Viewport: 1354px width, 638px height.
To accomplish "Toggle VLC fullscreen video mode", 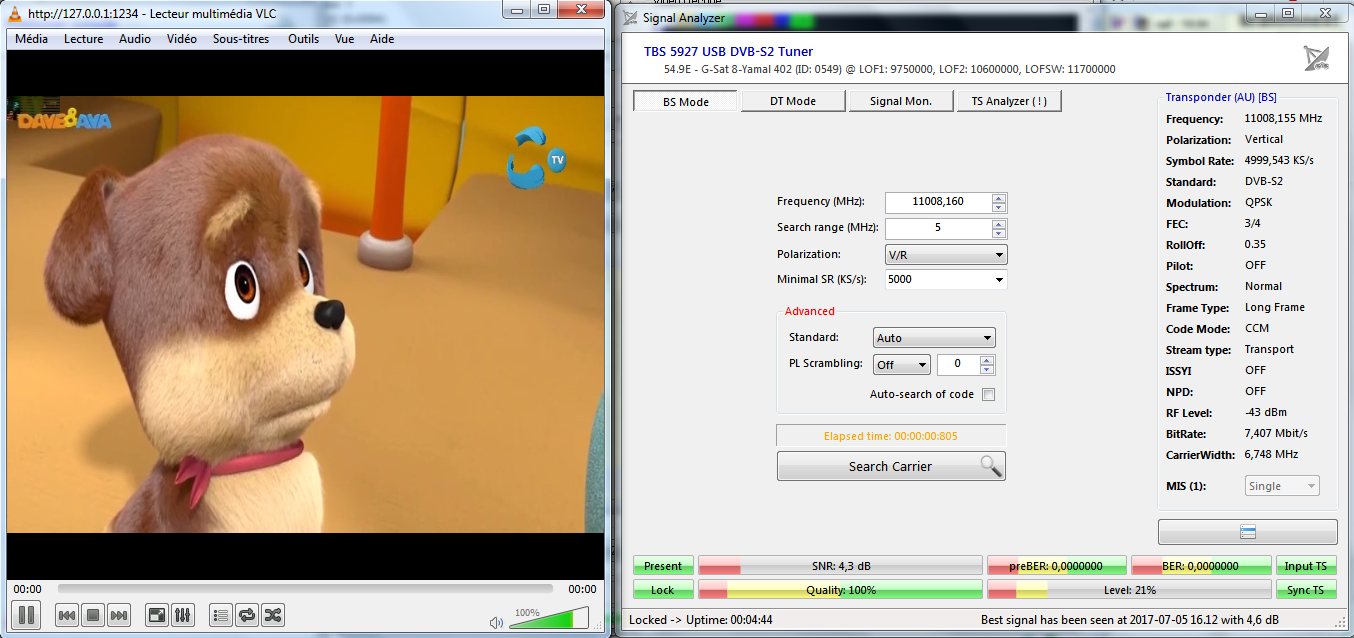I will click(x=157, y=615).
